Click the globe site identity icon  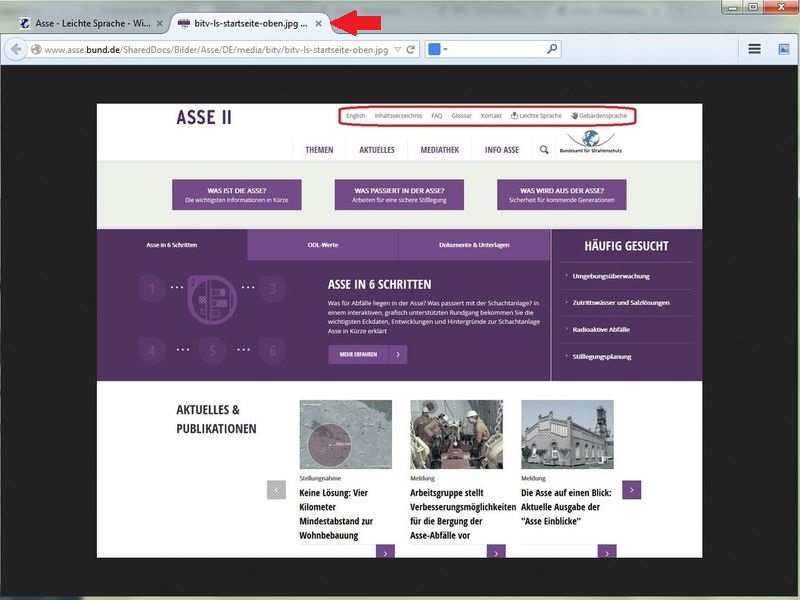pos(36,49)
